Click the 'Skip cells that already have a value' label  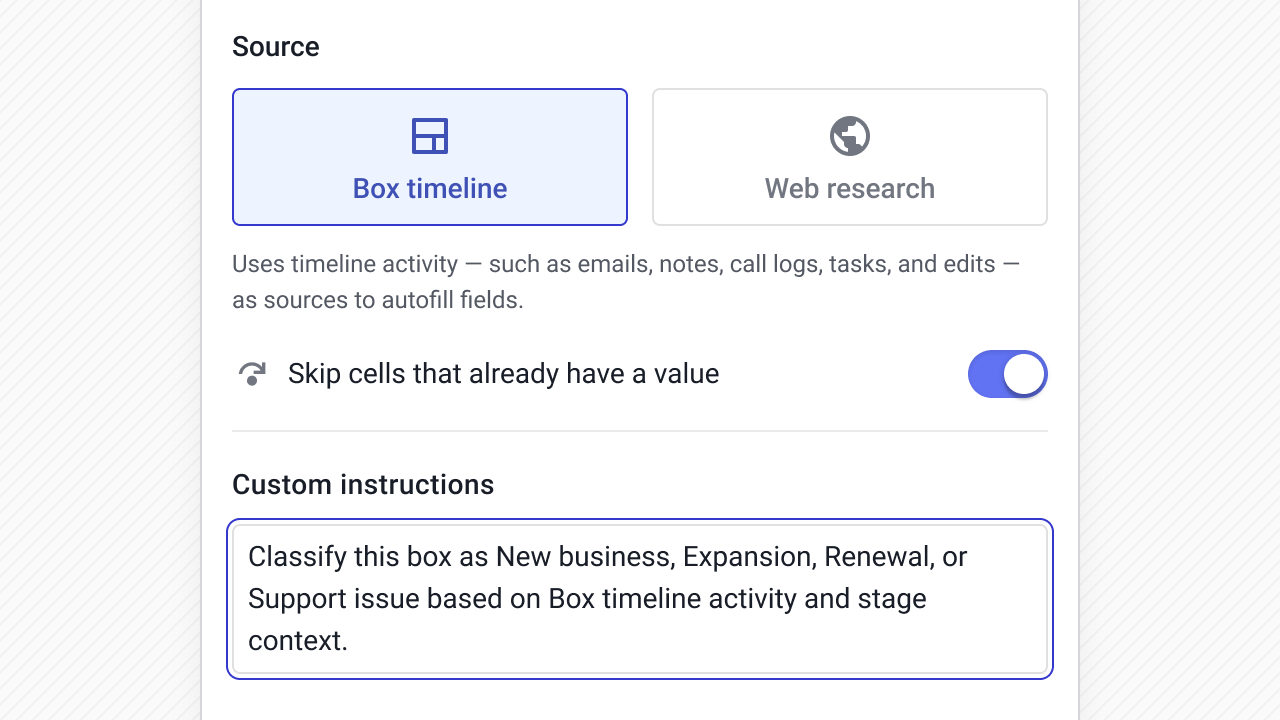click(x=504, y=374)
